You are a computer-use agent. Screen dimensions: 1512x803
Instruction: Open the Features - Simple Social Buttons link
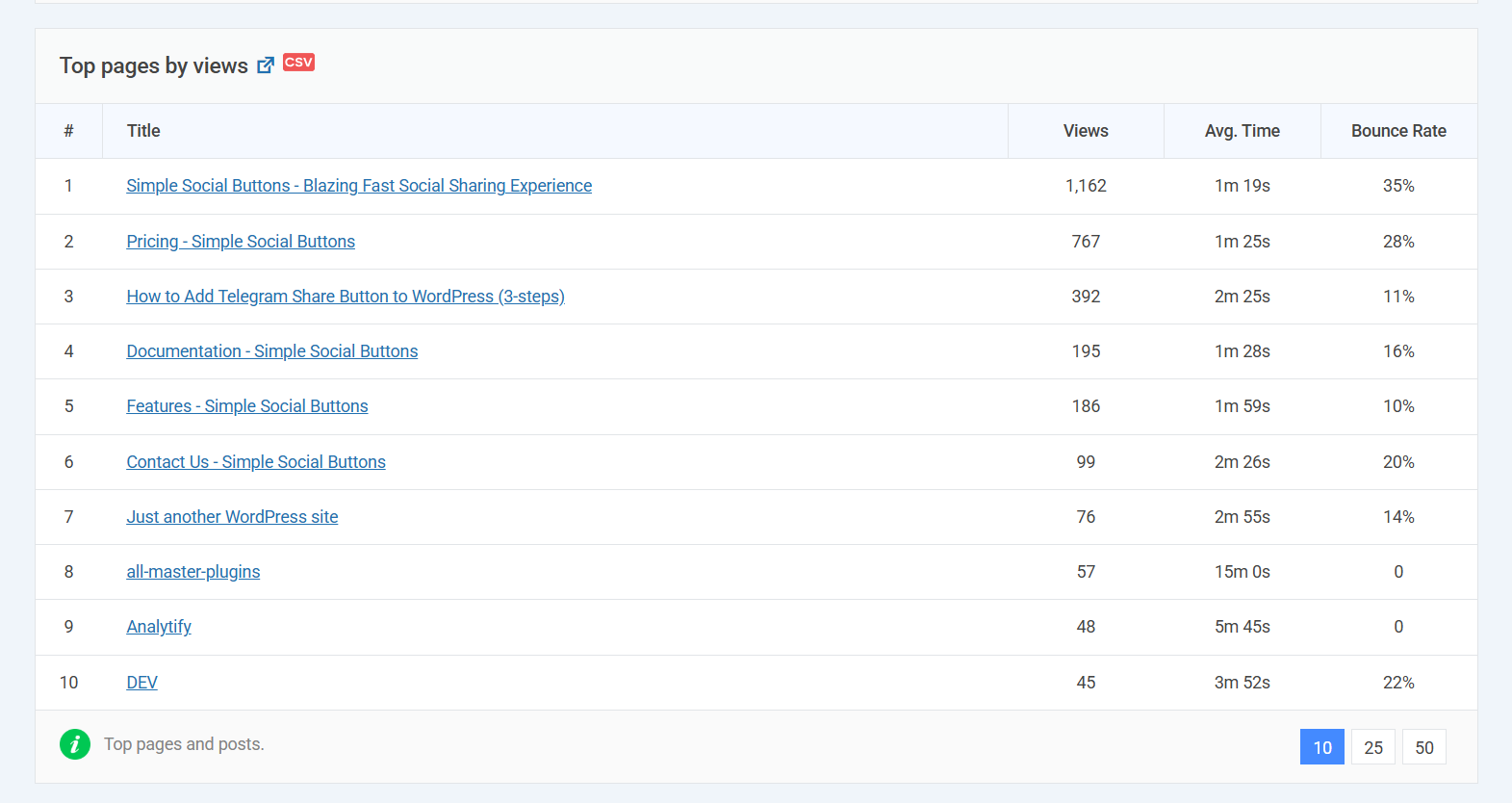(247, 406)
